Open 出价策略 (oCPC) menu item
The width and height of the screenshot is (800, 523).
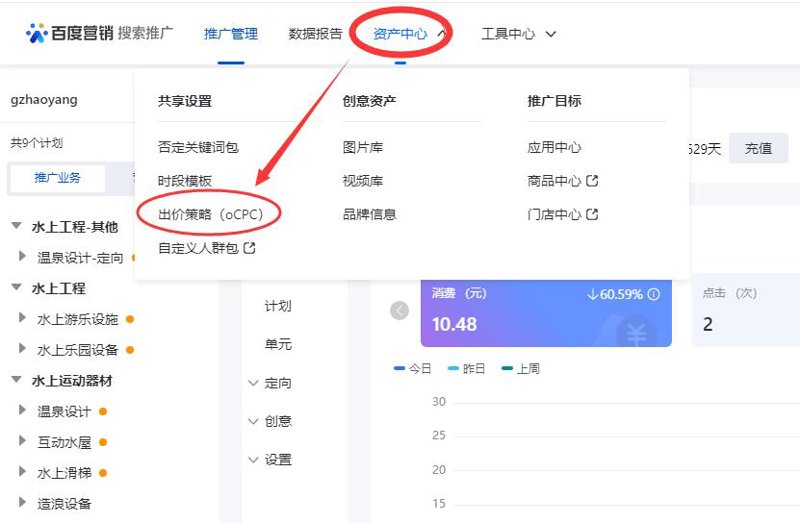click(210, 214)
